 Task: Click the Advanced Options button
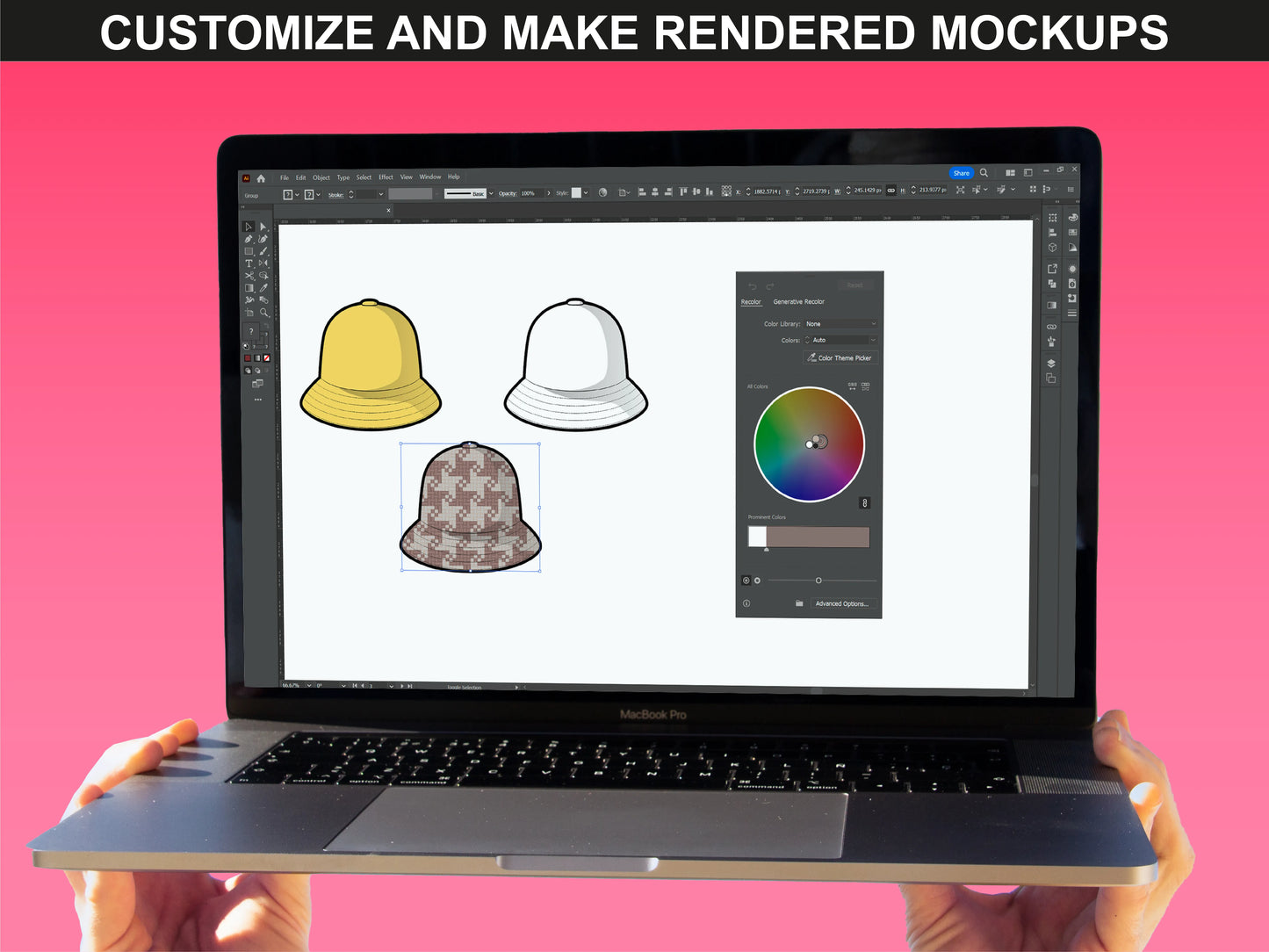pyautogui.click(x=841, y=604)
